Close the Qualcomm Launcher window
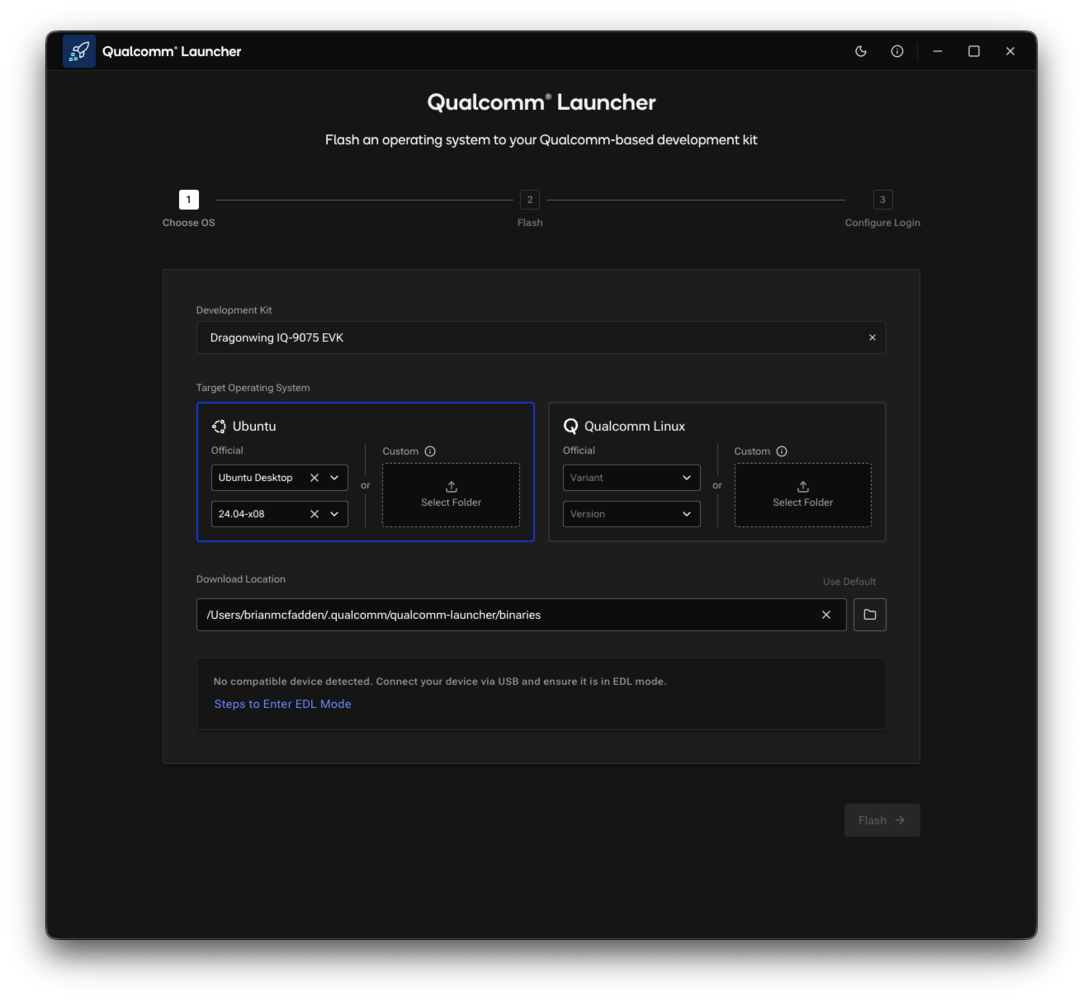The height and width of the screenshot is (1000, 1083). click(x=1010, y=51)
